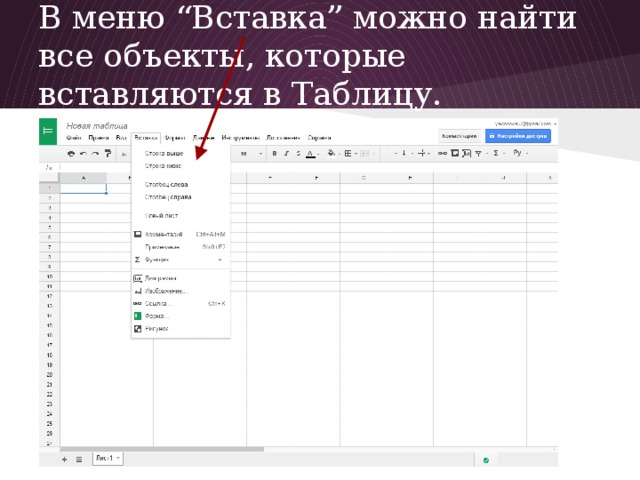Open the input tools Ру button
This screenshot has height=480, width=640.
click(517, 153)
